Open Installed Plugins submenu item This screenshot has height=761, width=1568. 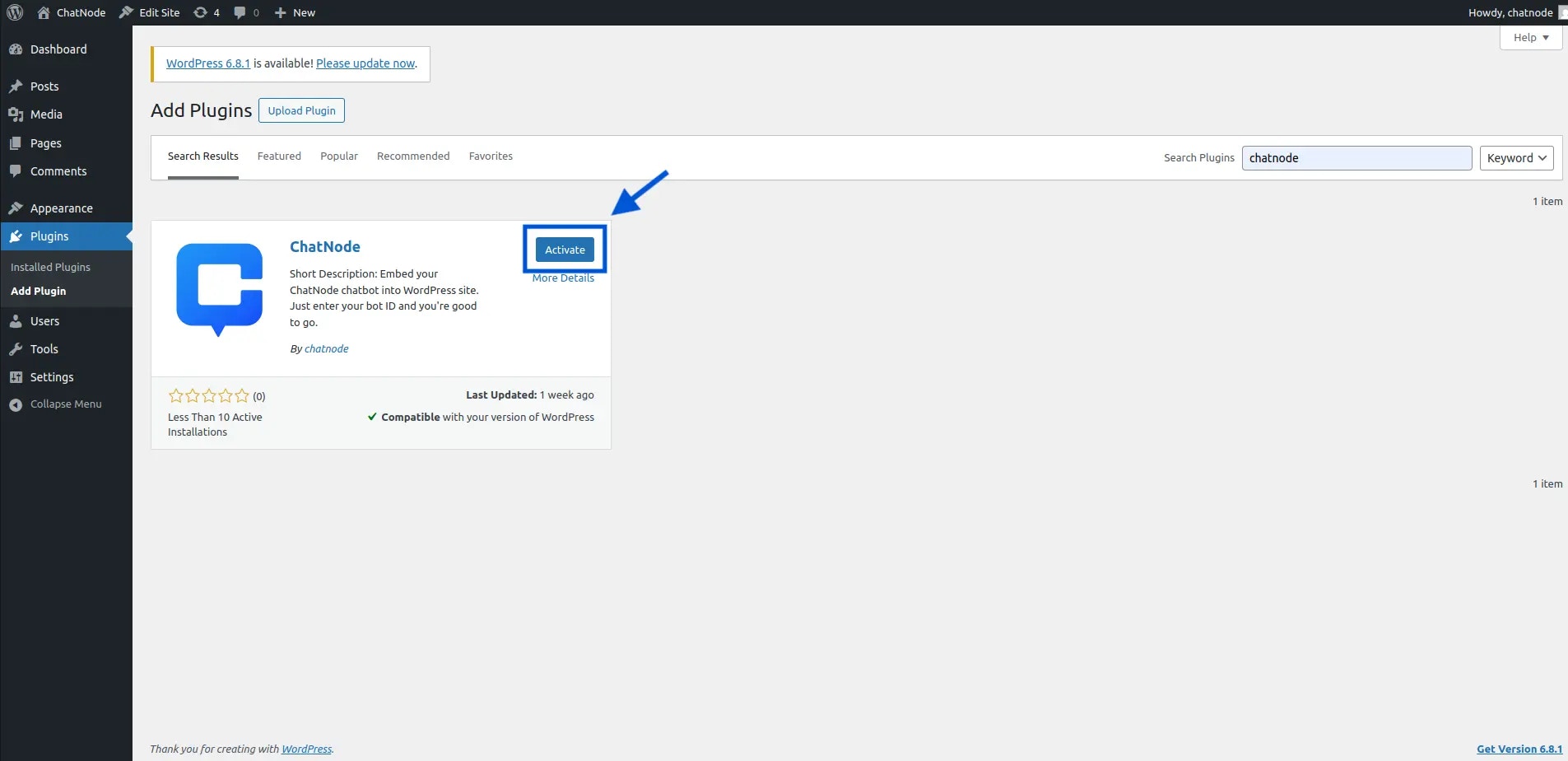click(x=50, y=268)
